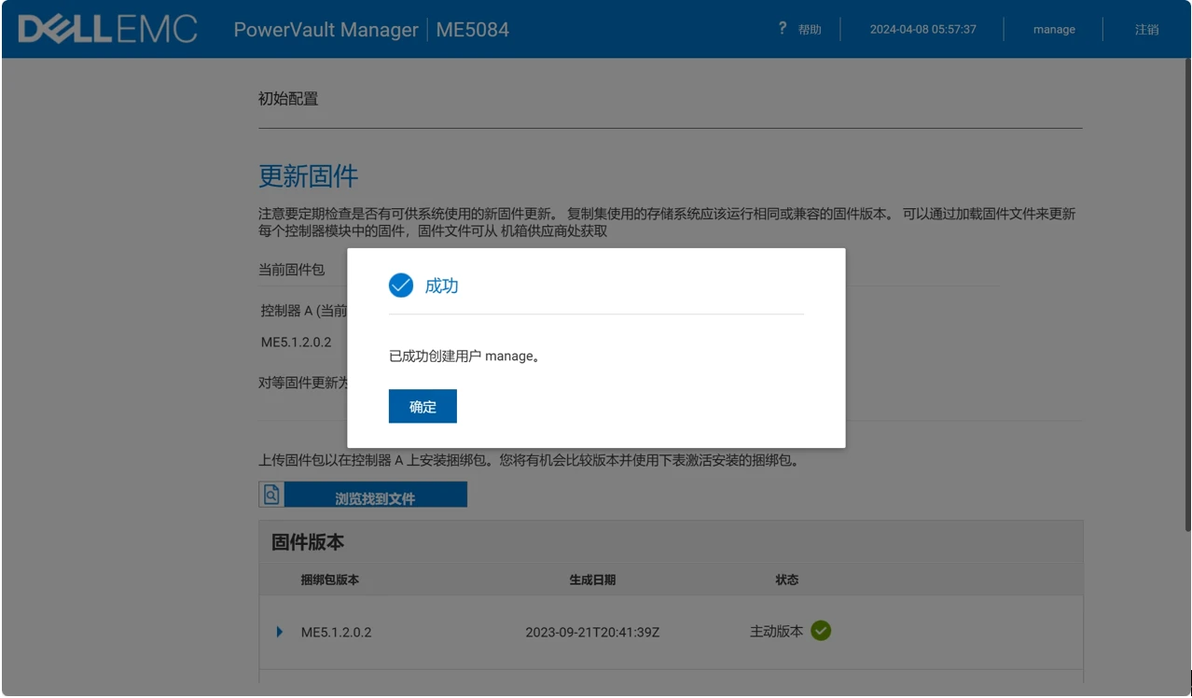This screenshot has height=698, width=1192.
Task: Click the manage user menu
Action: 1054,30
